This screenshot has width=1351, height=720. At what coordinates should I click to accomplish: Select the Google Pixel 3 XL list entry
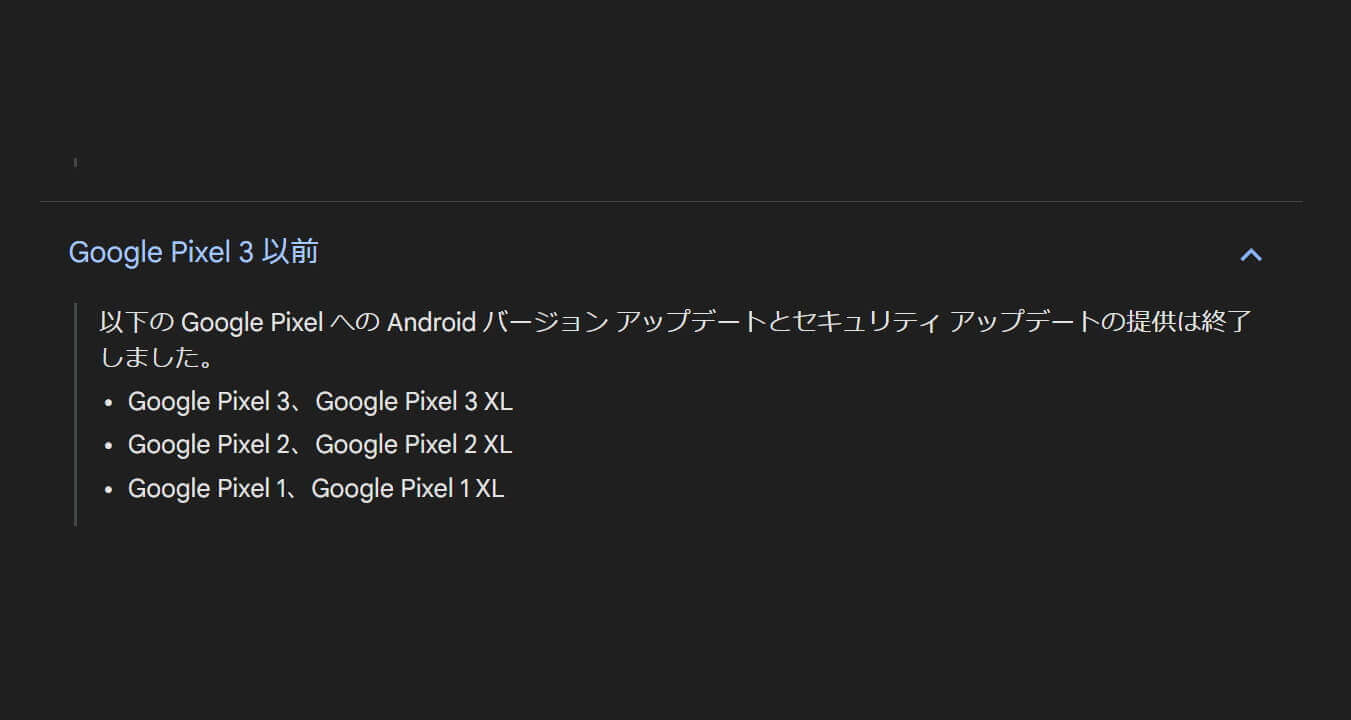(415, 401)
